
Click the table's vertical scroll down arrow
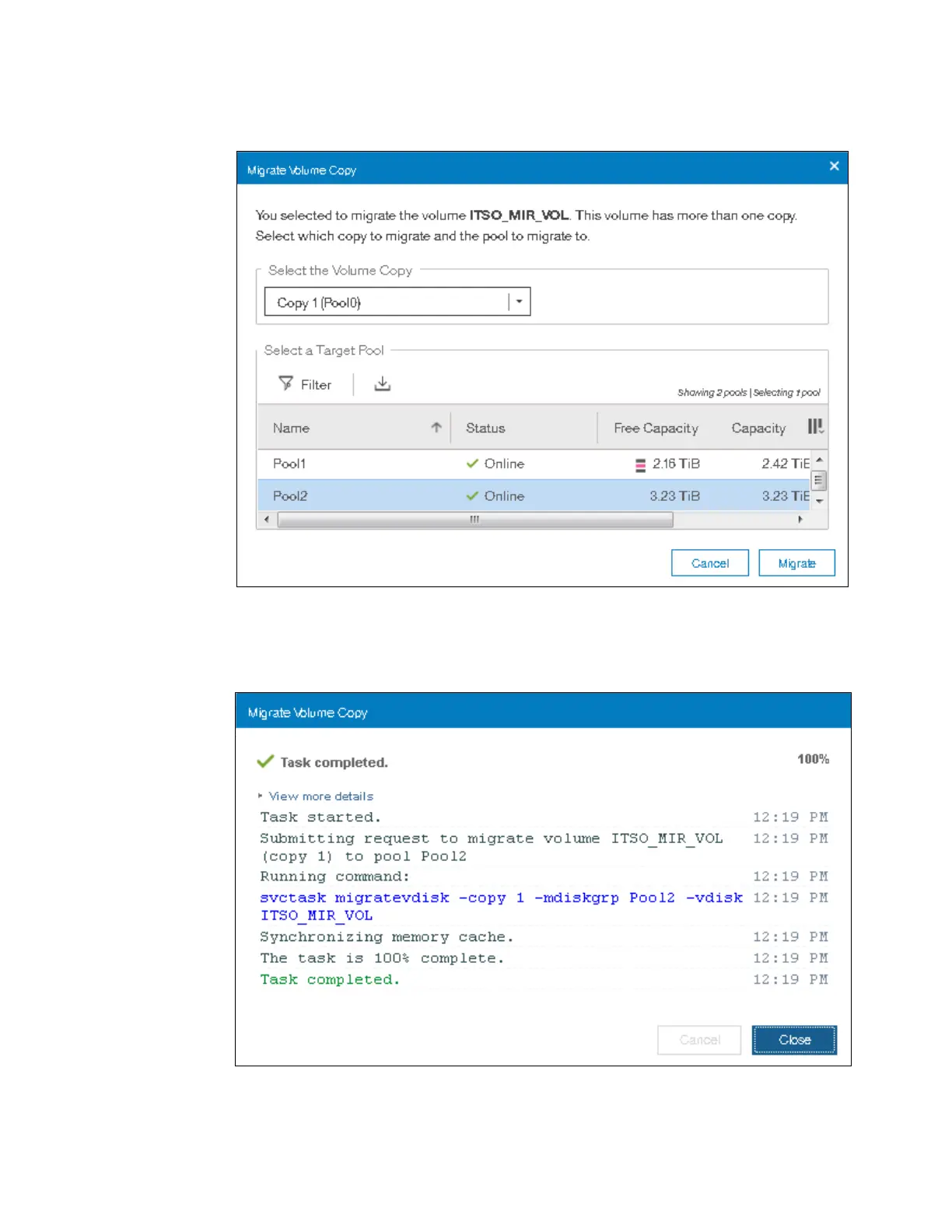pyautogui.click(x=819, y=502)
